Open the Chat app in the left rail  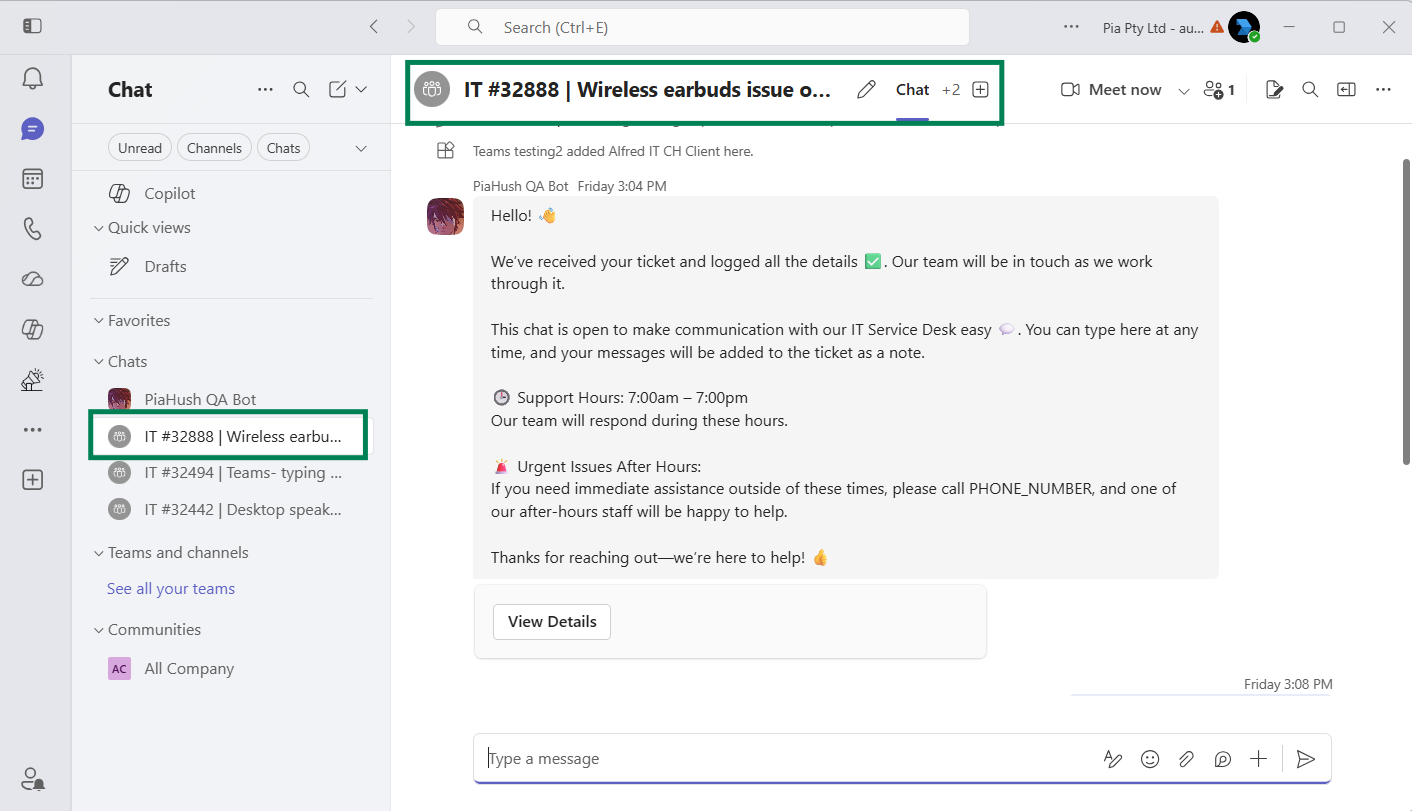point(32,129)
